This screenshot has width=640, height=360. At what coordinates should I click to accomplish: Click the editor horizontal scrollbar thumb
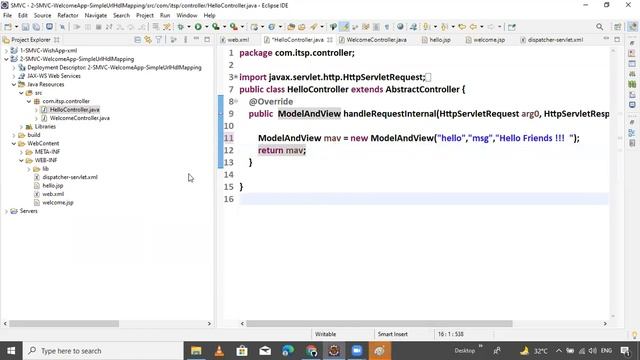coord(379,324)
